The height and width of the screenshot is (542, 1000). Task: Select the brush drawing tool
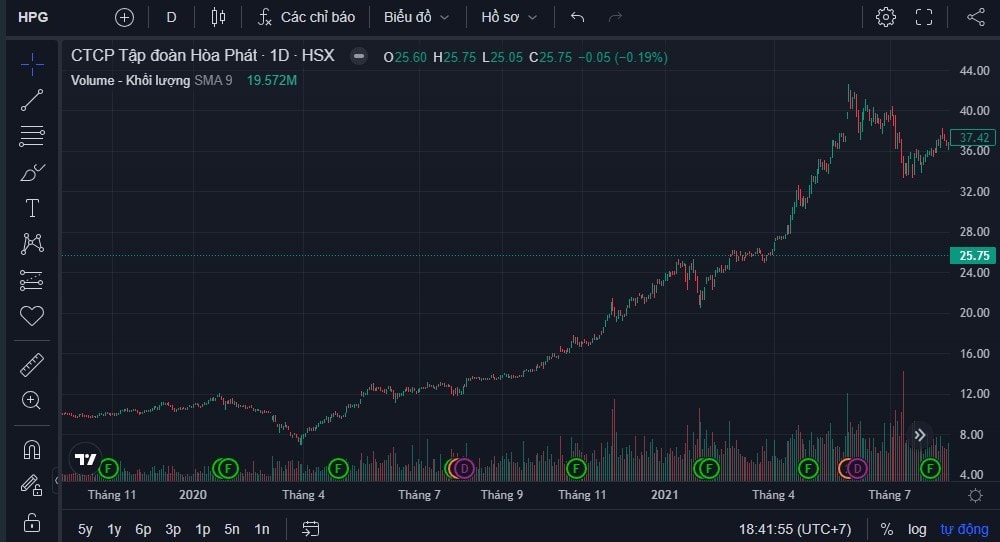tap(32, 172)
